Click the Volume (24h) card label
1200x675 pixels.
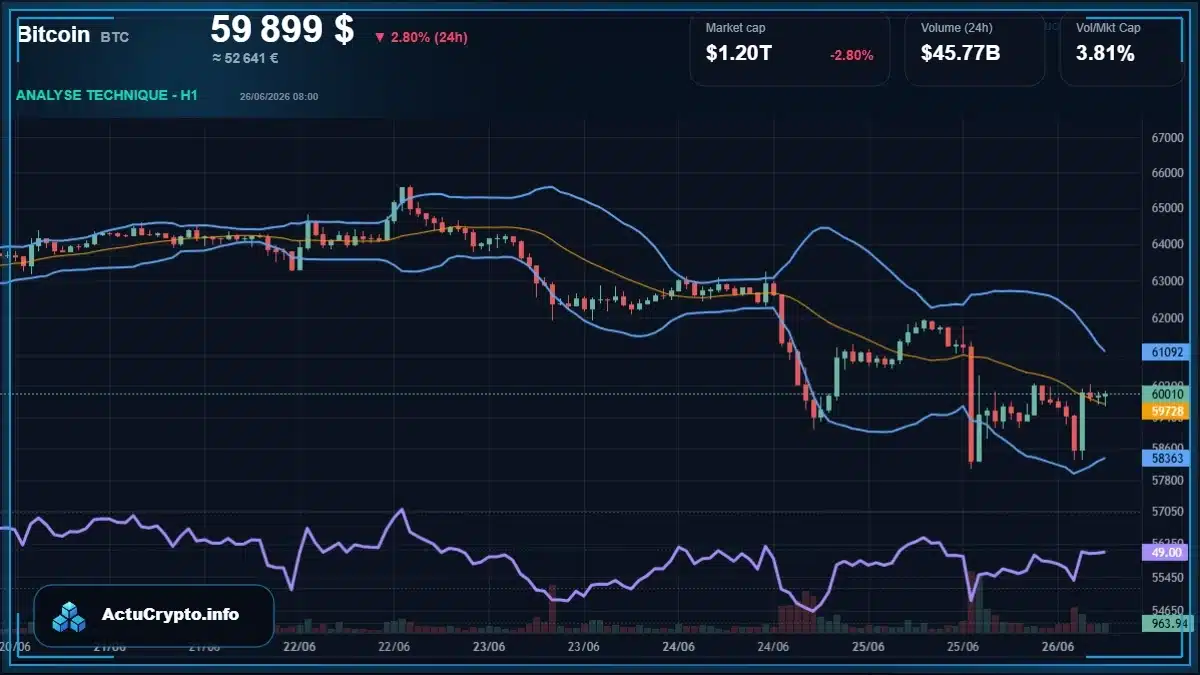click(x=956, y=28)
